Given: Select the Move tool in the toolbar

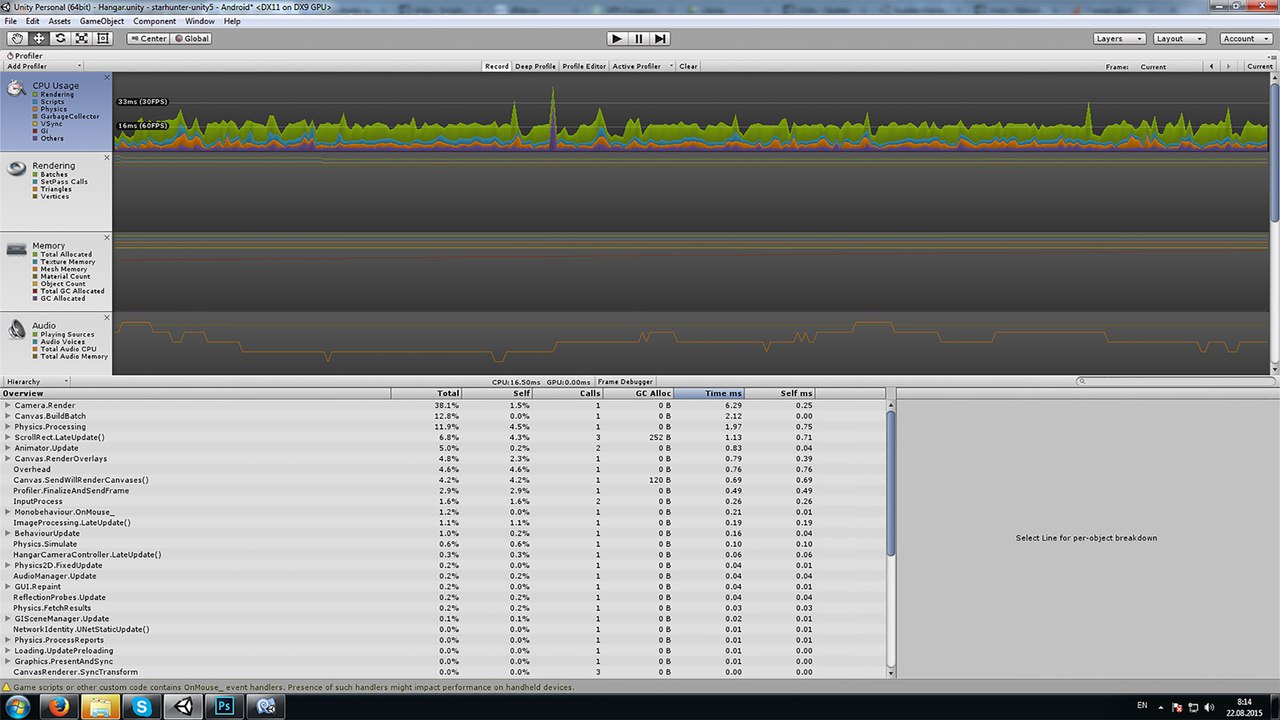Looking at the screenshot, I should pos(37,38).
